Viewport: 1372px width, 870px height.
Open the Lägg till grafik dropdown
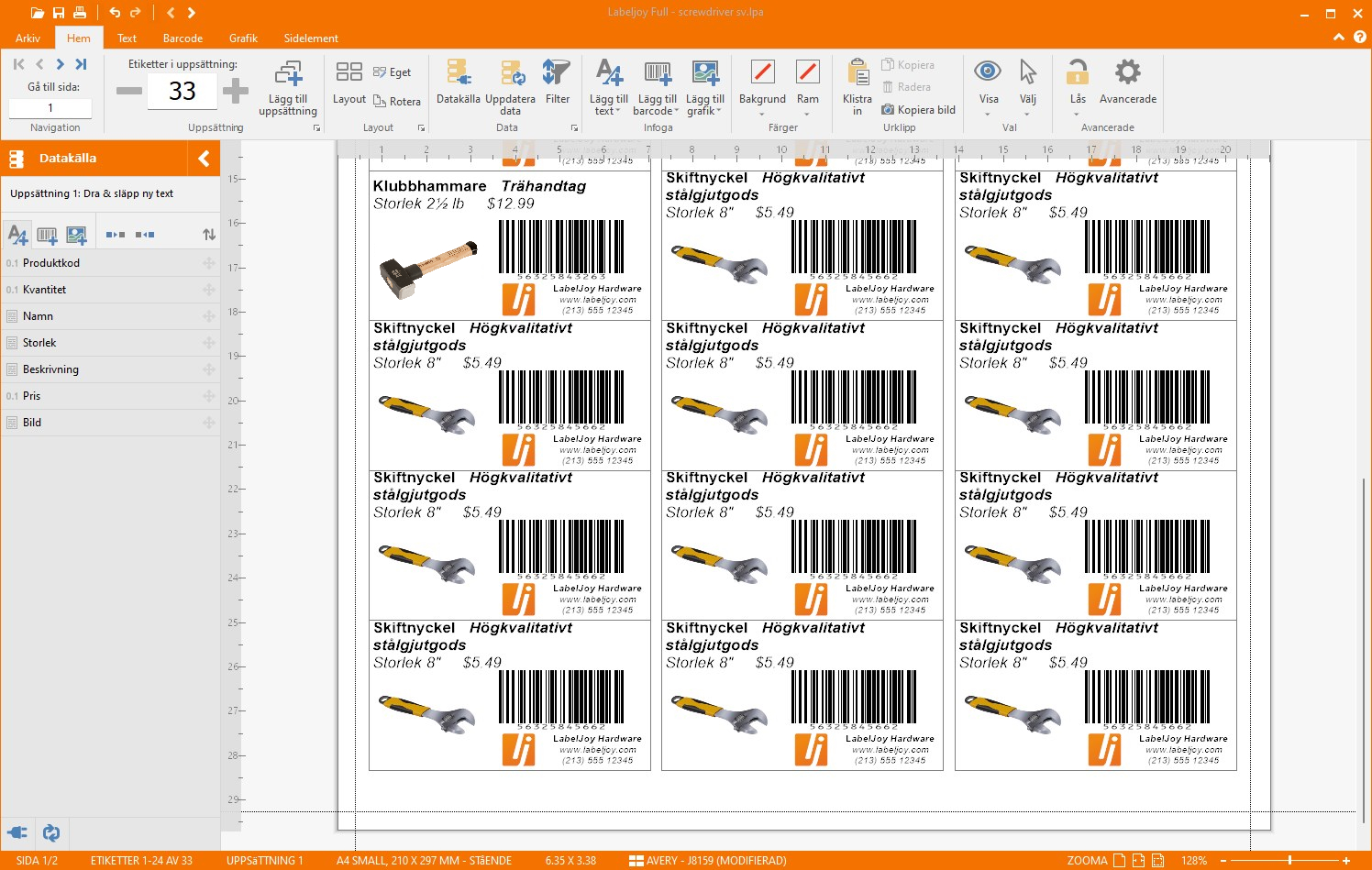click(x=704, y=88)
